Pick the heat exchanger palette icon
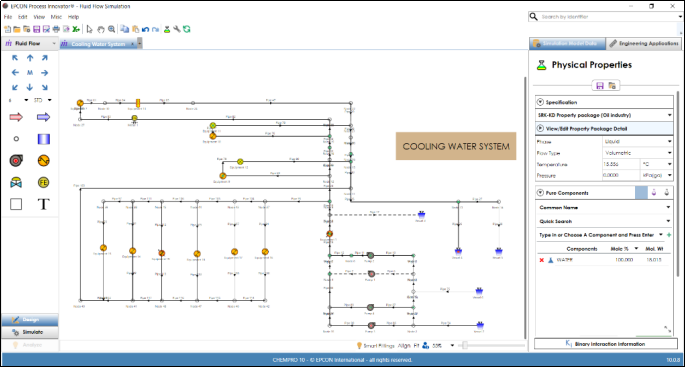The height and width of the screenshot is (368, 685). (43, 161)
